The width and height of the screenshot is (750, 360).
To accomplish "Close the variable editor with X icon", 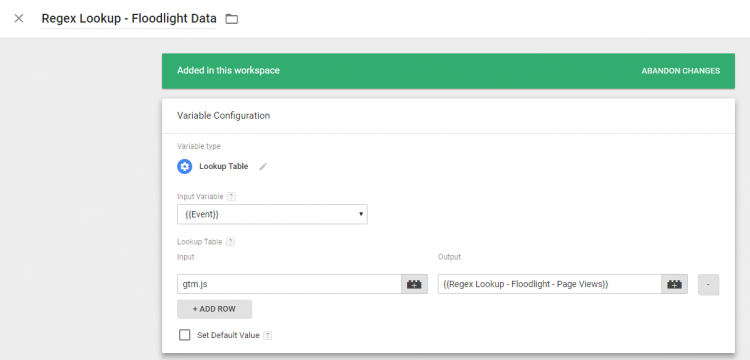I will click(x=19, y=19).
